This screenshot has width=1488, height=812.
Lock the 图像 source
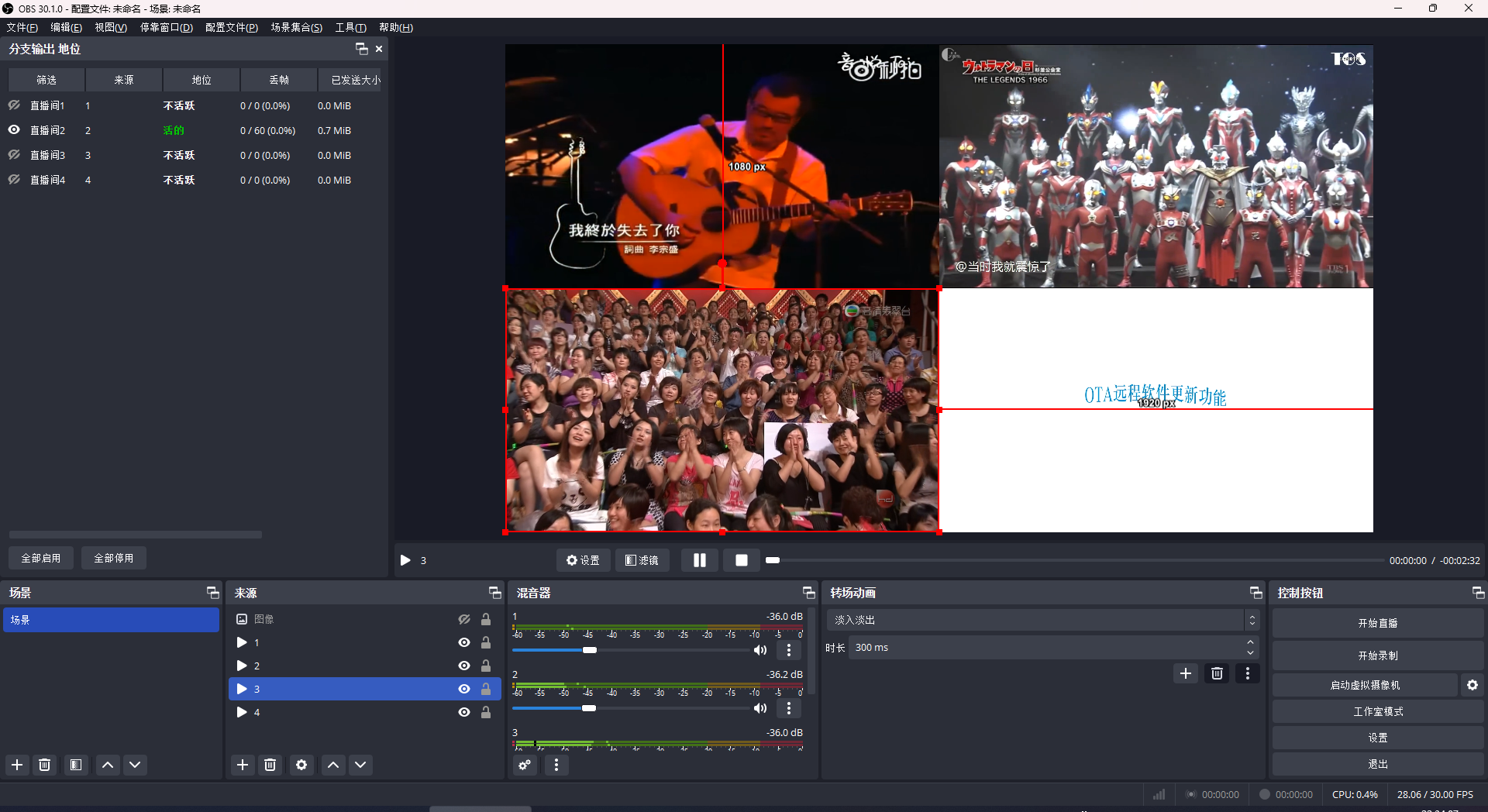click(486, 619)
